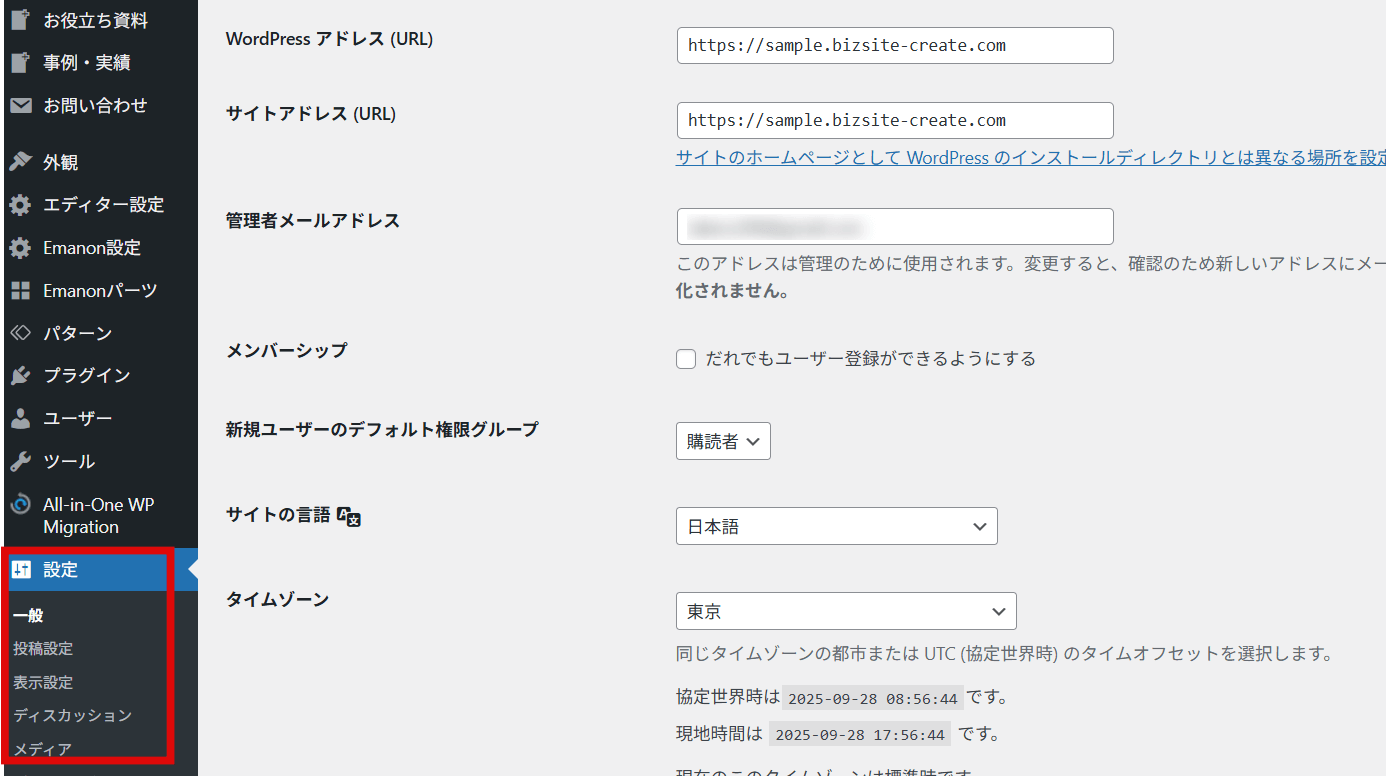Click the お問い合わせ envelope icon

pyautogui.click(x=20, y=105)
